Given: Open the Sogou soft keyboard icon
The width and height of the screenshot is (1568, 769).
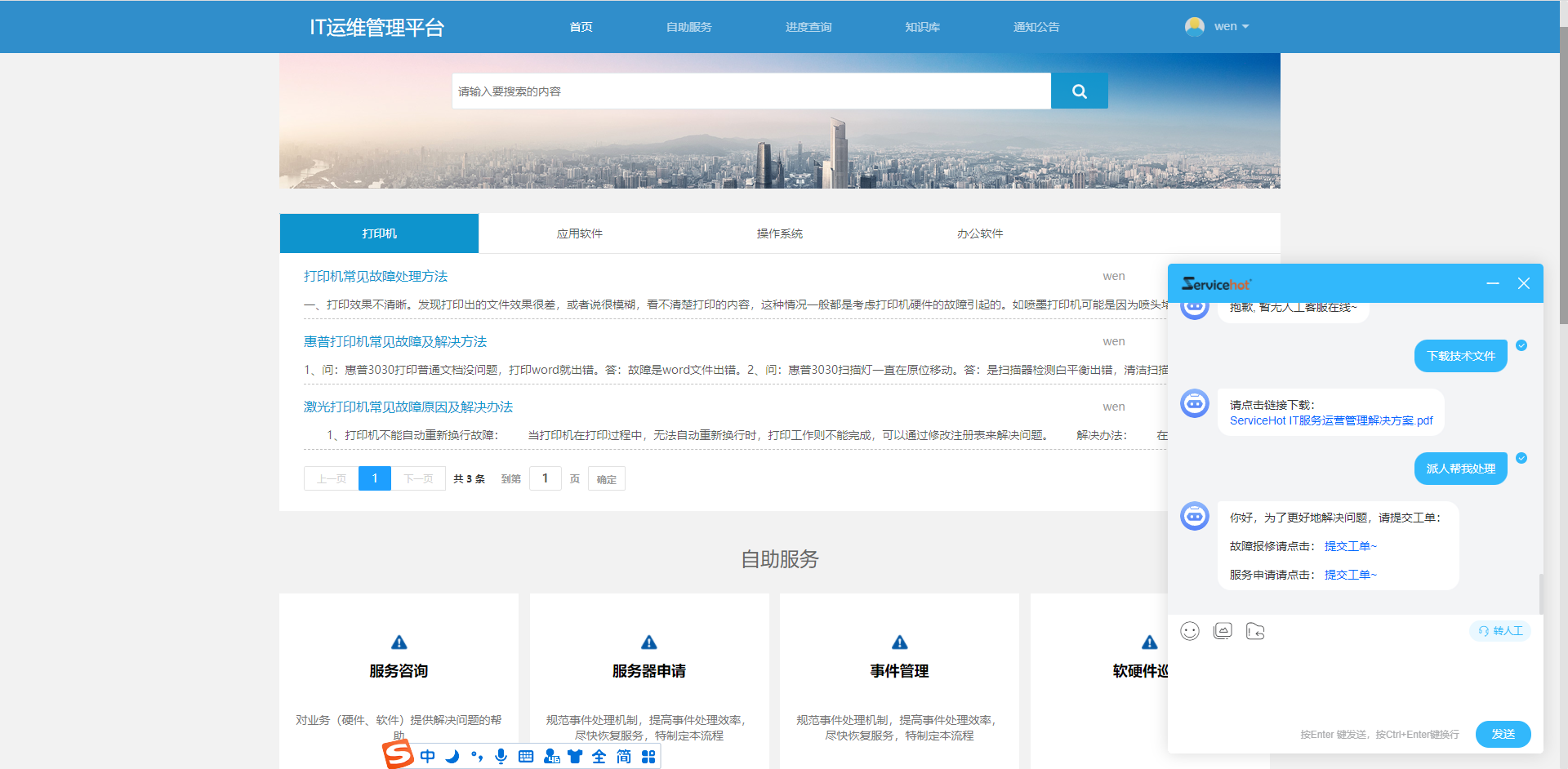Looking at the screenshot, I should [526, 757].
